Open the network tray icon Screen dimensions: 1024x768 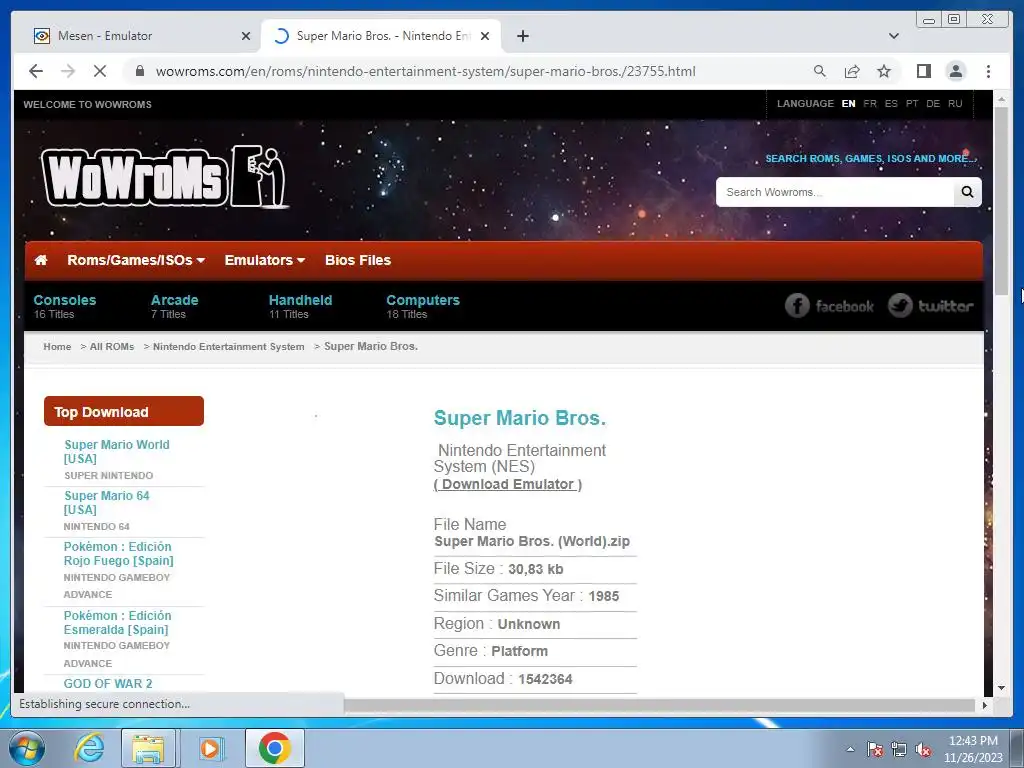click(x=899, y=749)
